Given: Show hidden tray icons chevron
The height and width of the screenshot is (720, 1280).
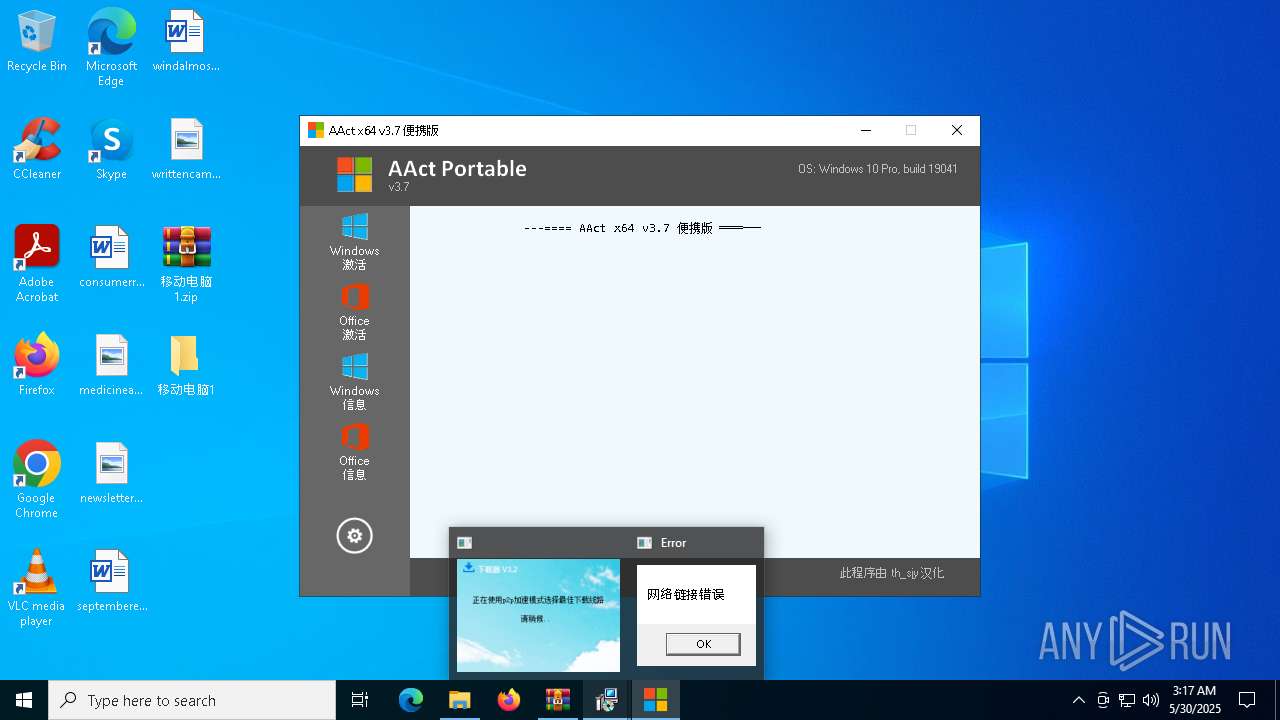Looking at the screenshot, I should point(1079,700).
